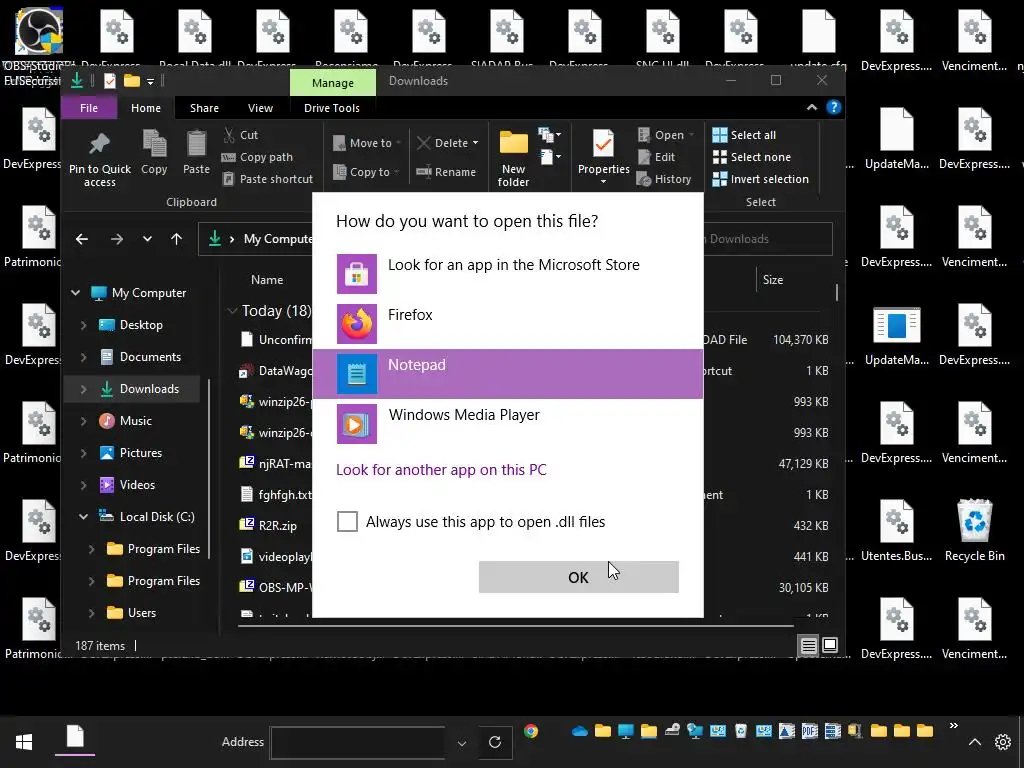The image size is (1024, 768).
Task: Go back in File Explorer
Action: 82,239
